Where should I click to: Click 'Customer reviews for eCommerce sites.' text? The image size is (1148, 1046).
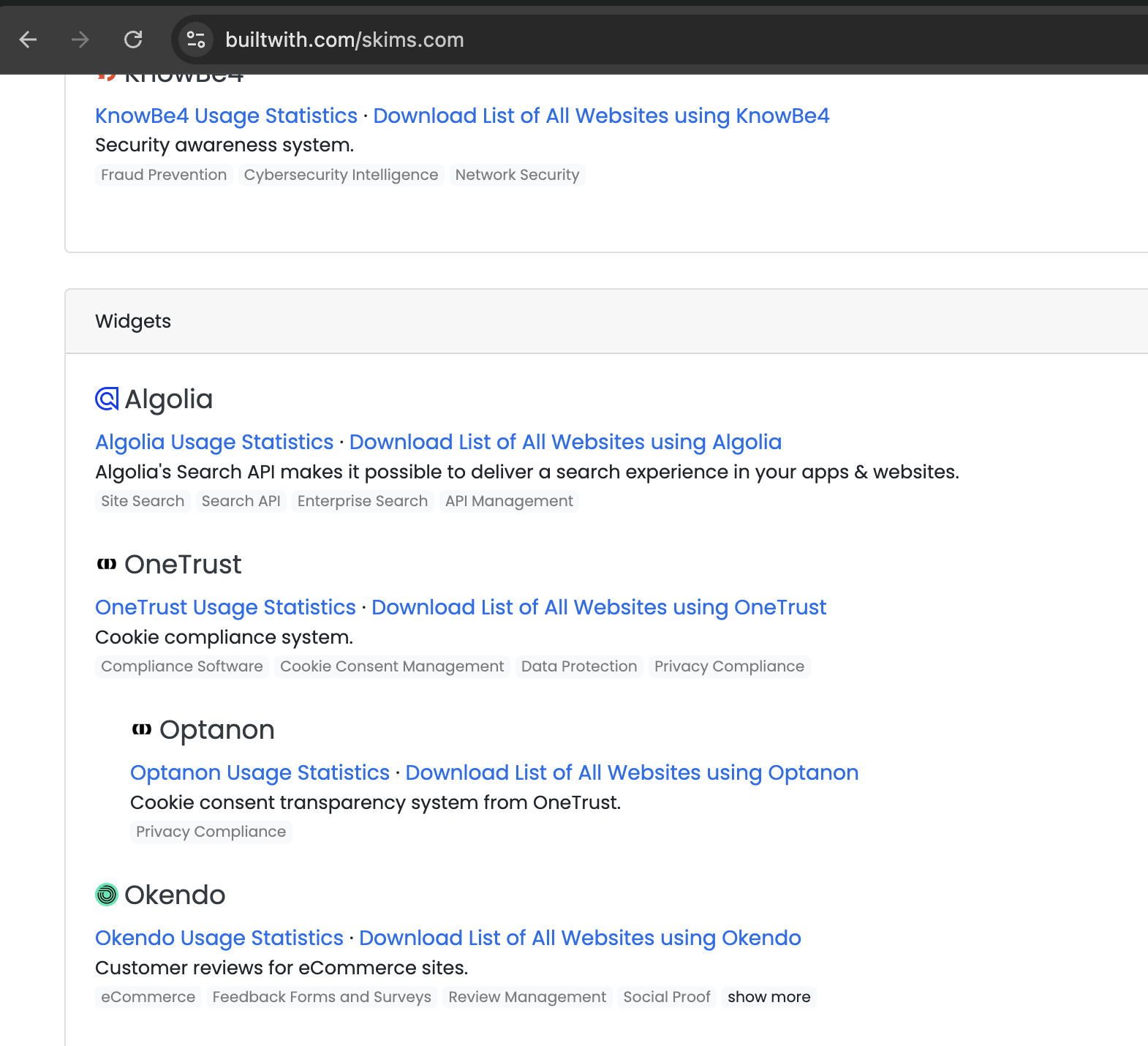(282, 968)
